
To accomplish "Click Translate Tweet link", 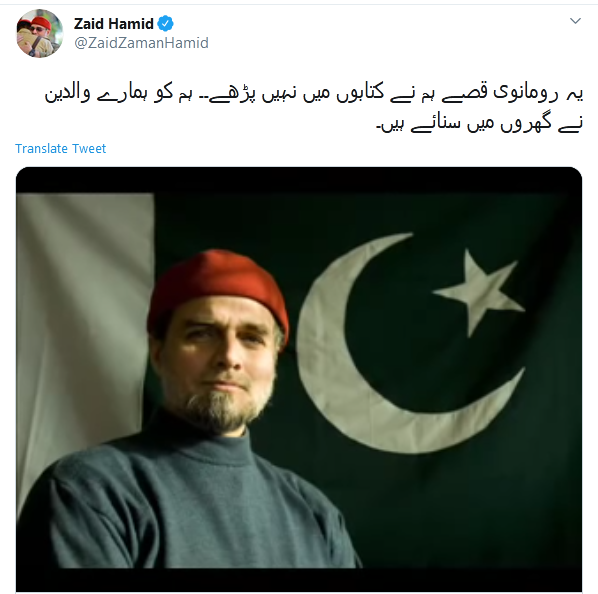I will coord(60,148).
